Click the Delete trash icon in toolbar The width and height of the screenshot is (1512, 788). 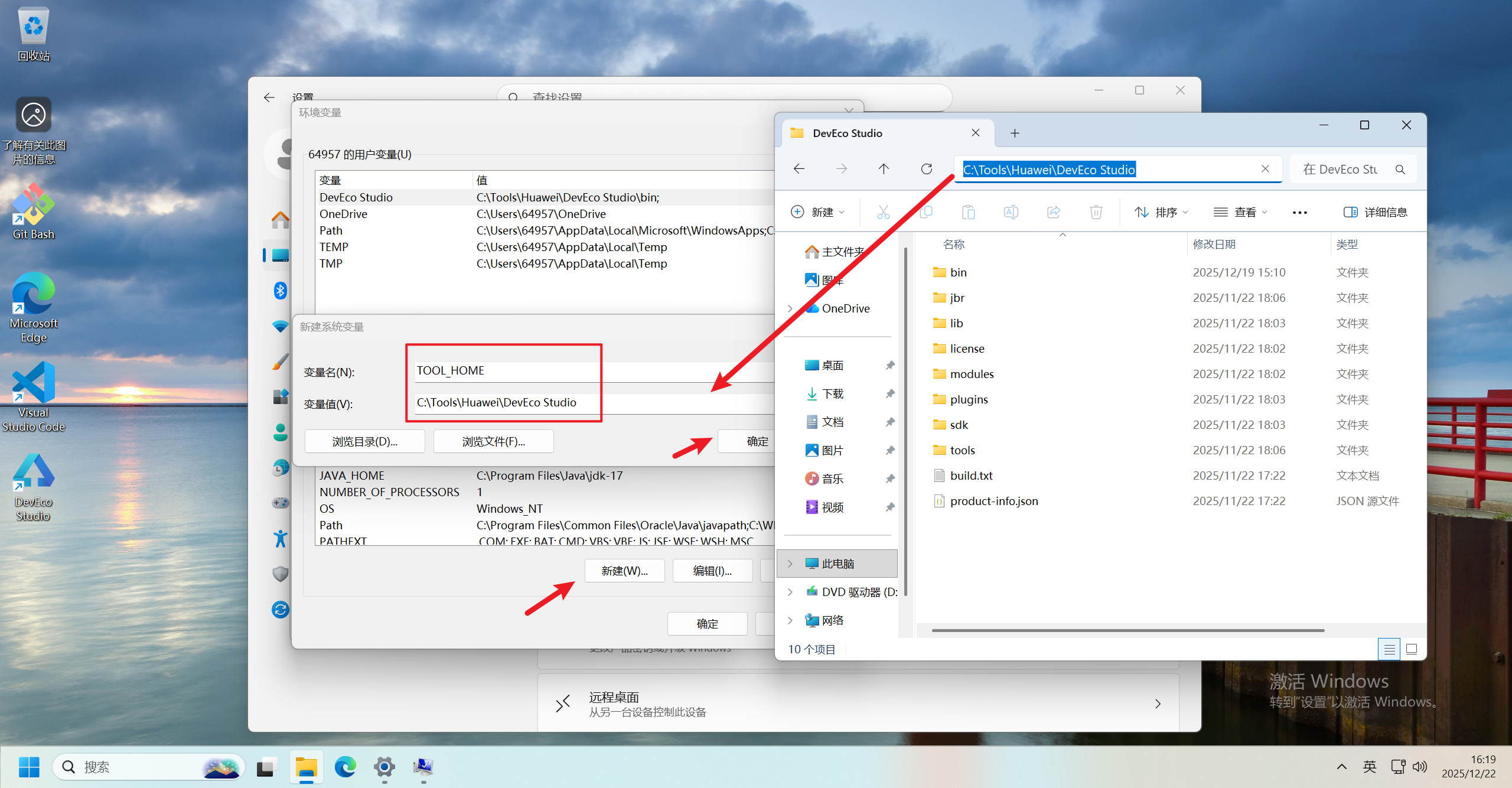click(x=1096, y=212)
